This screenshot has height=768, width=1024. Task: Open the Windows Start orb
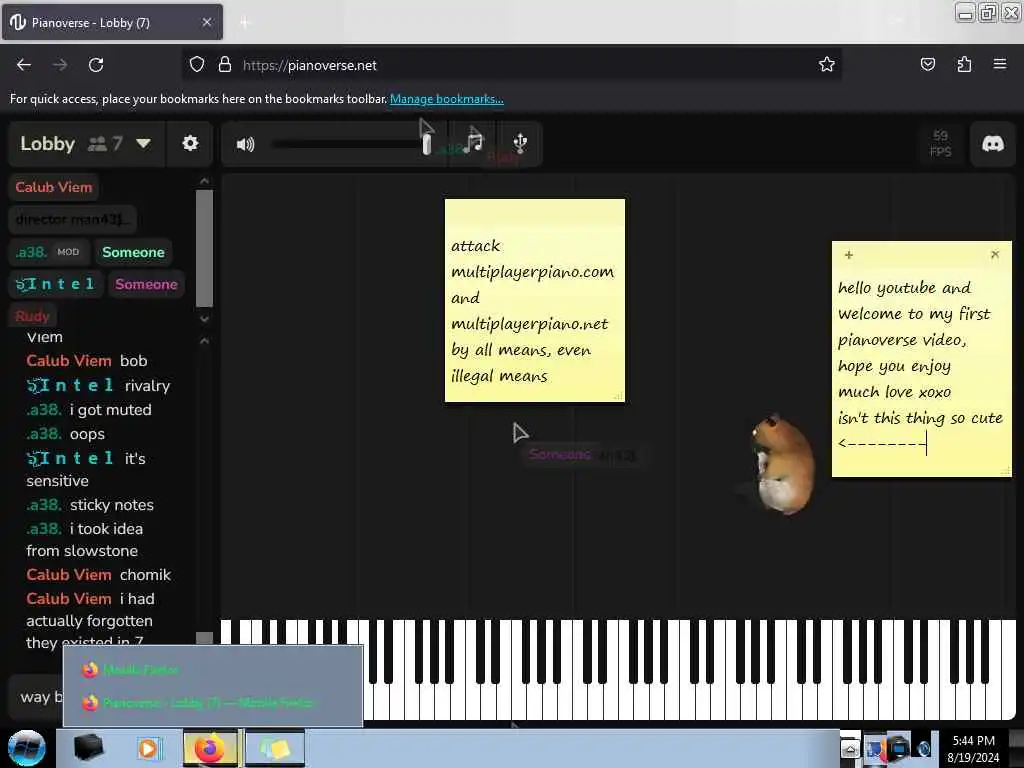27,748
